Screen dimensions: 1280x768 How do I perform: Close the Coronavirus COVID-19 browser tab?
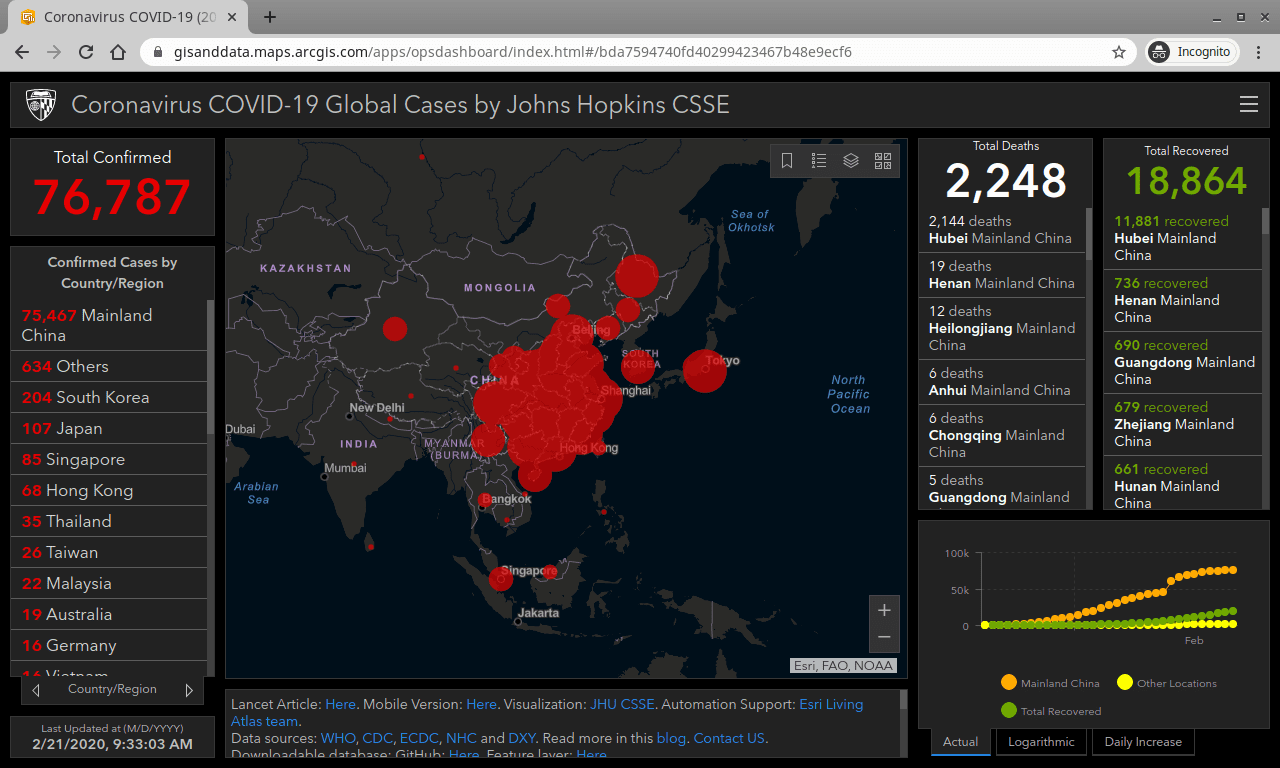tap(234, 17)
